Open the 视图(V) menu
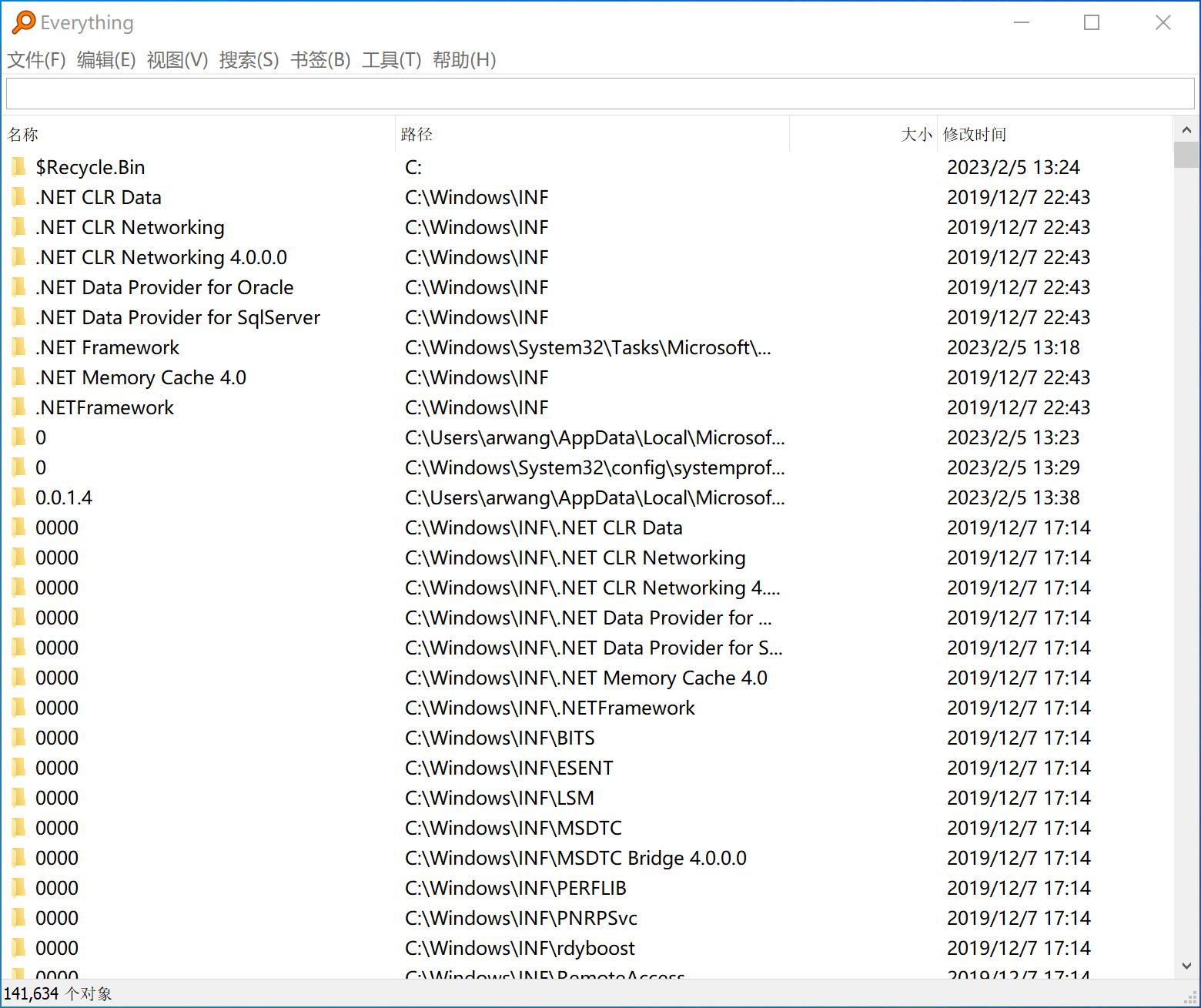1201x1008 pixels. tap(177, 60)
